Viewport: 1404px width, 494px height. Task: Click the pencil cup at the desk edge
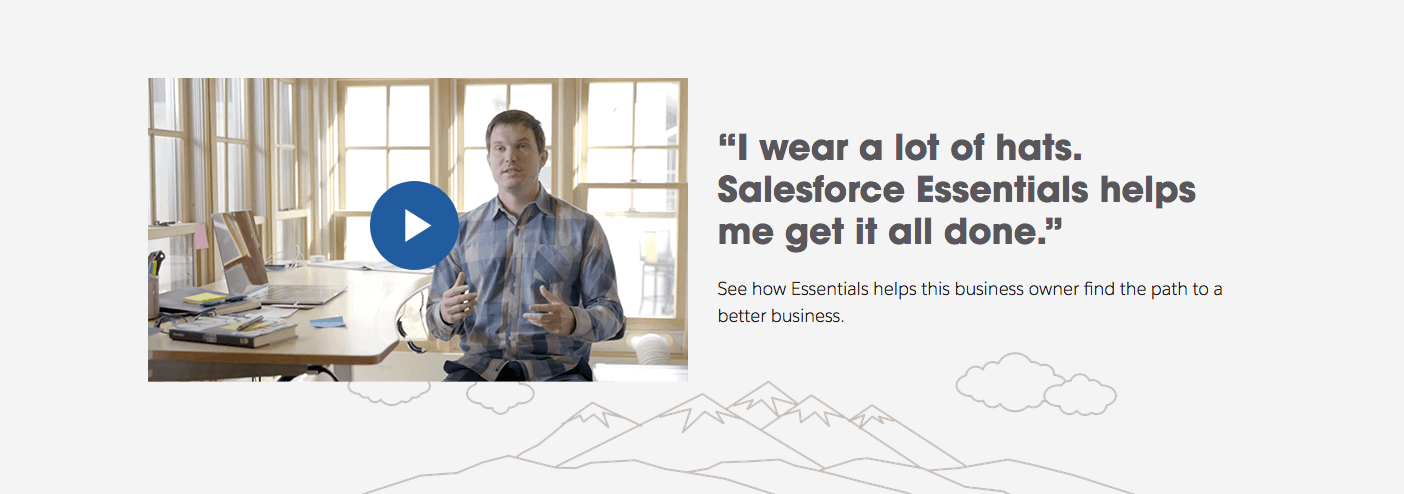click(154, 287)
